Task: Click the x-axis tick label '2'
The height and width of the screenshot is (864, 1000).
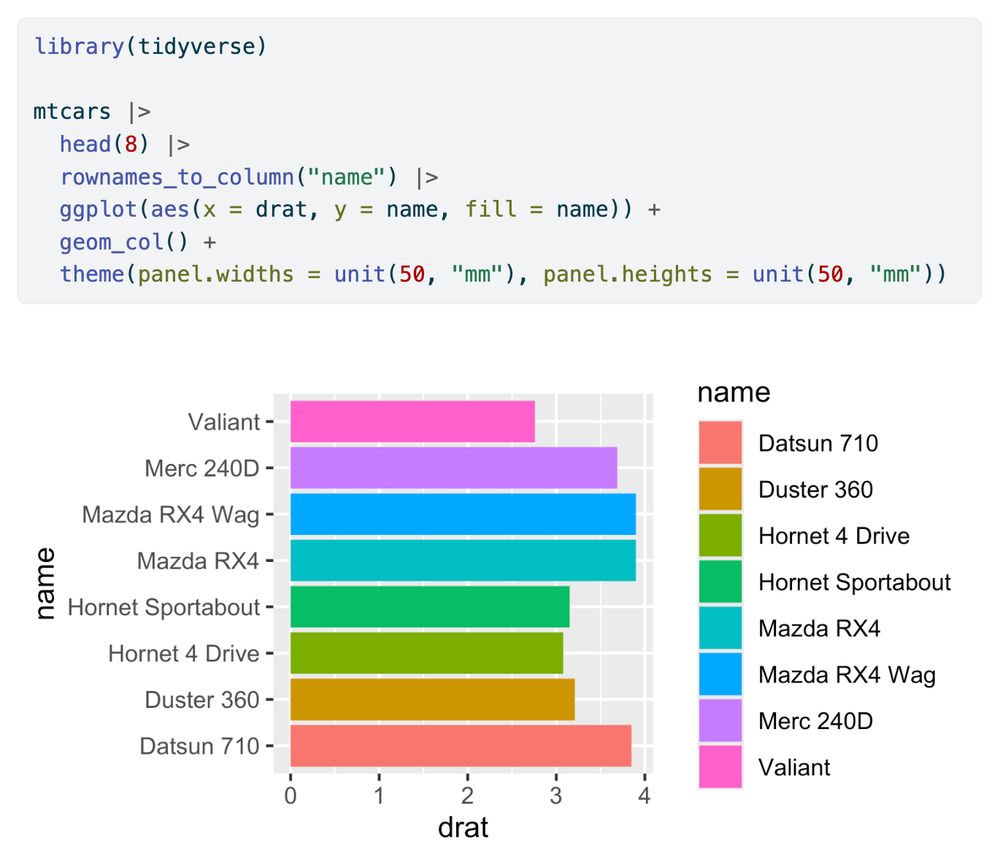Action: tap(467, 796)
